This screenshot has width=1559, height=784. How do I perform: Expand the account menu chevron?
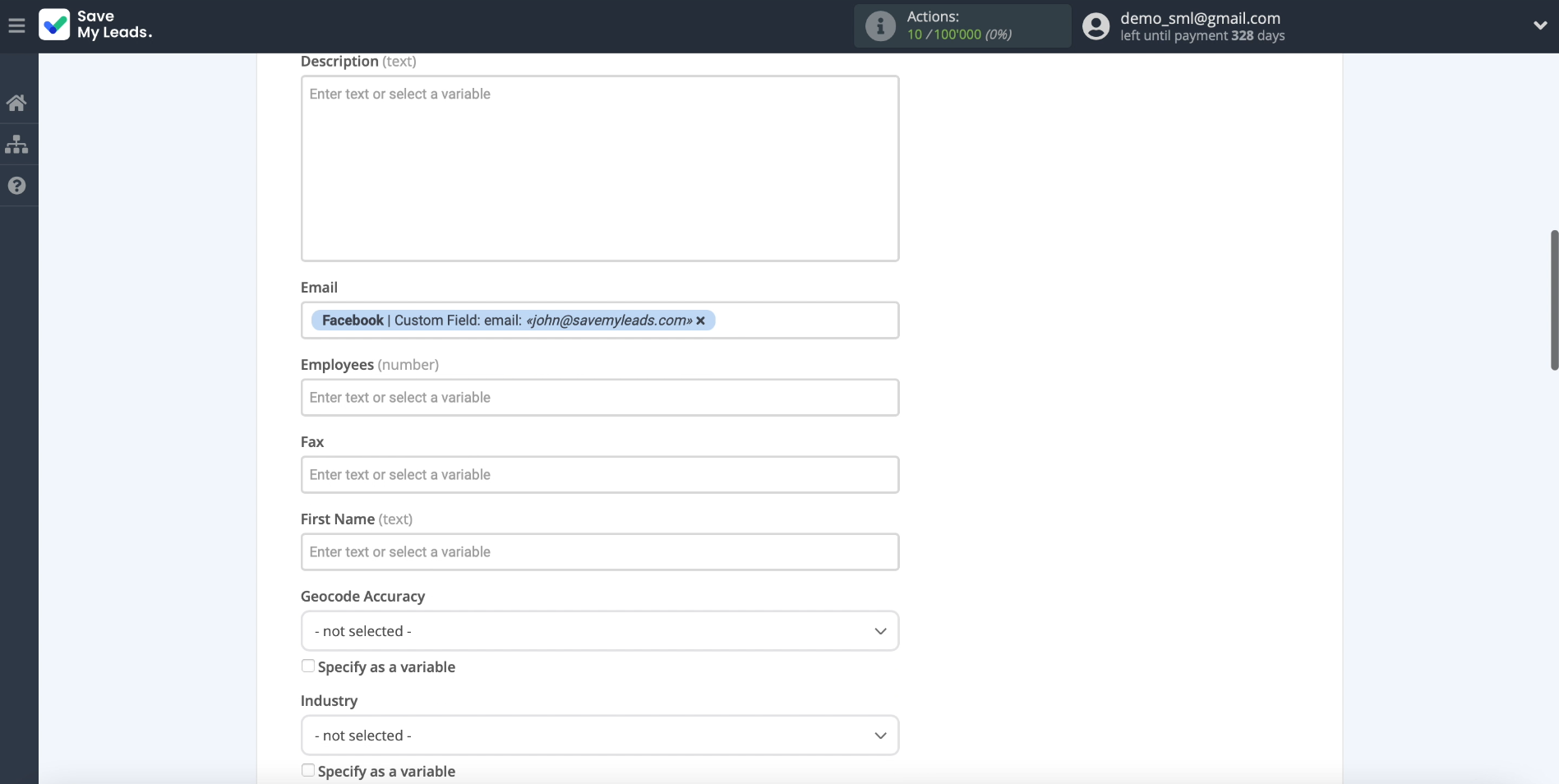coord(1540,25)
